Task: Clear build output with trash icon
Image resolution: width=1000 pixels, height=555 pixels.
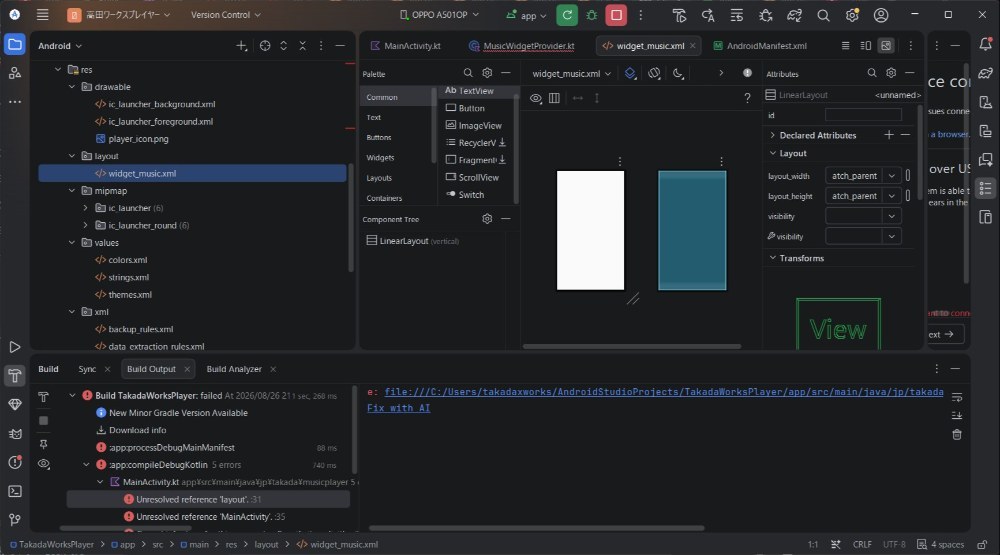Action: tap(957, 435)
